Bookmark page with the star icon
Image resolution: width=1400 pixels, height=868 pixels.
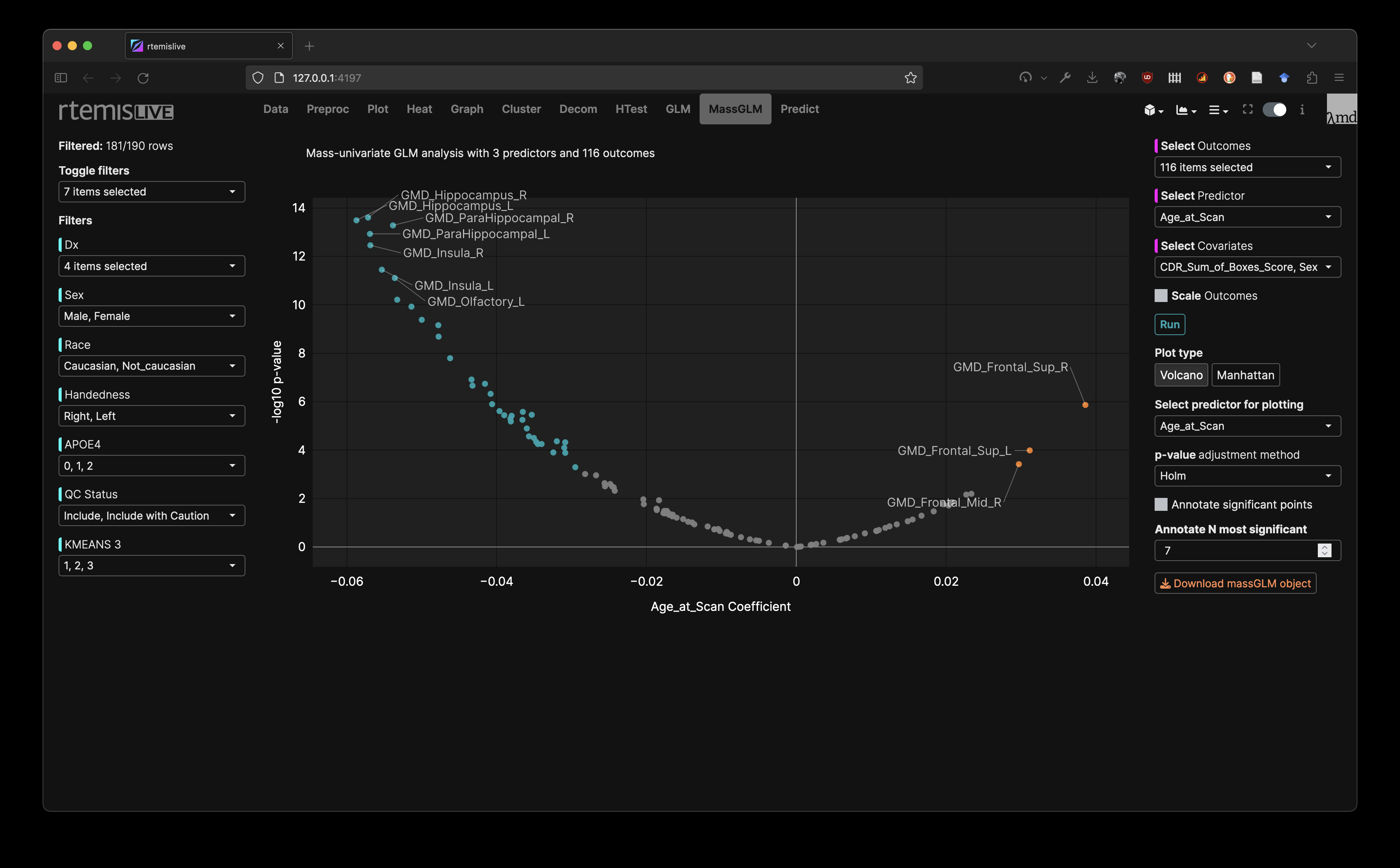(x=910, y=78)
